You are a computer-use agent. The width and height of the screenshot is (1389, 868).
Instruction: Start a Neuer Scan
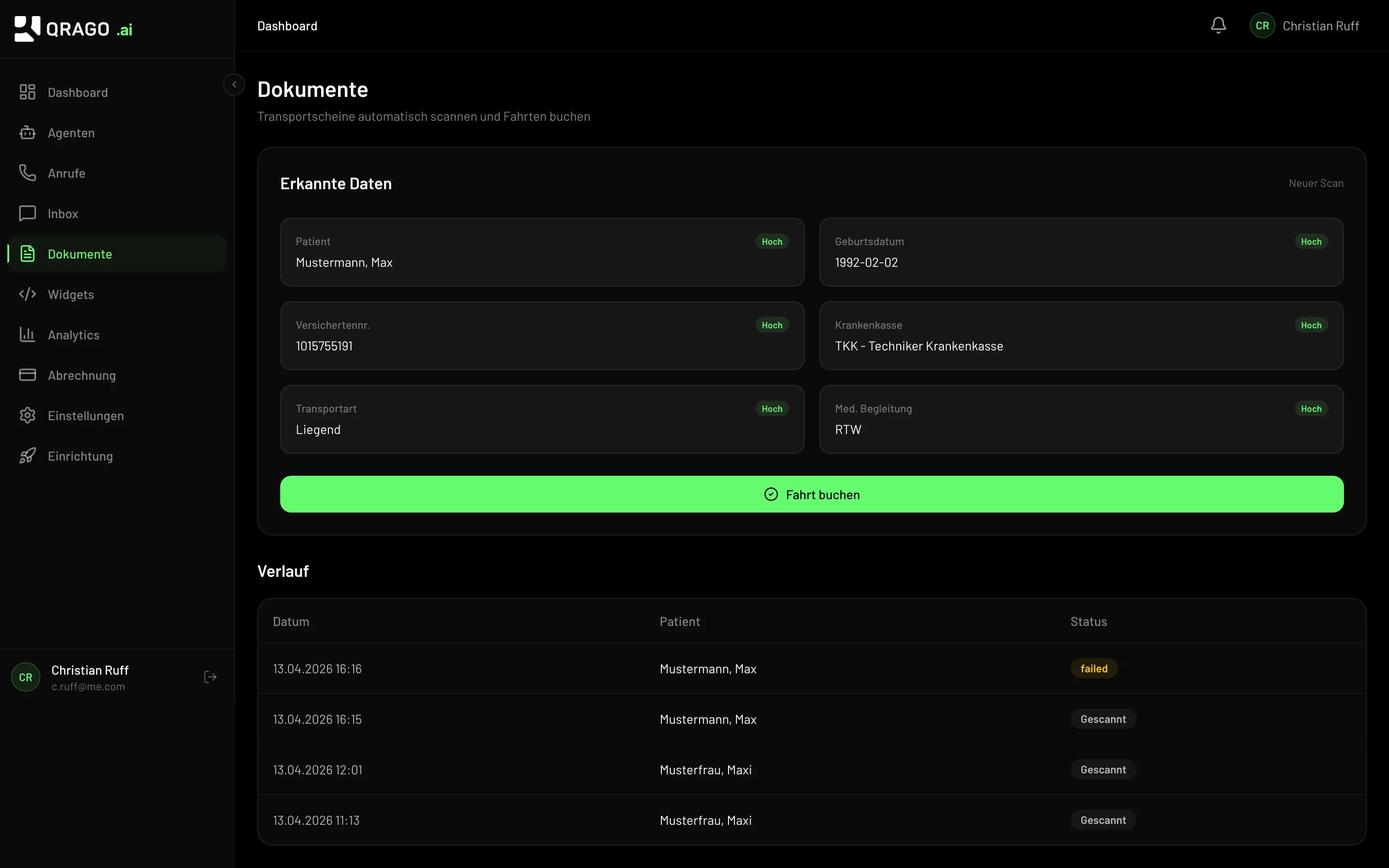pos(1316,183)
